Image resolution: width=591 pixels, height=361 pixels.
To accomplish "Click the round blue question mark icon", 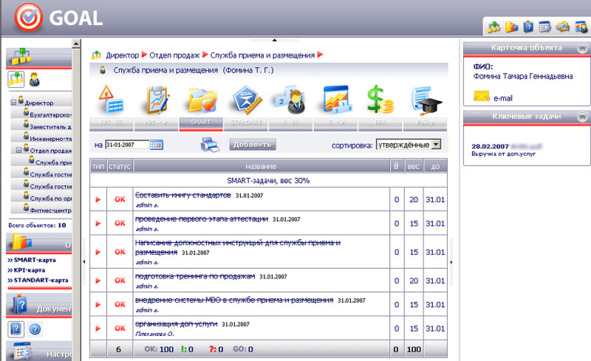I will [x=35, y=329].
